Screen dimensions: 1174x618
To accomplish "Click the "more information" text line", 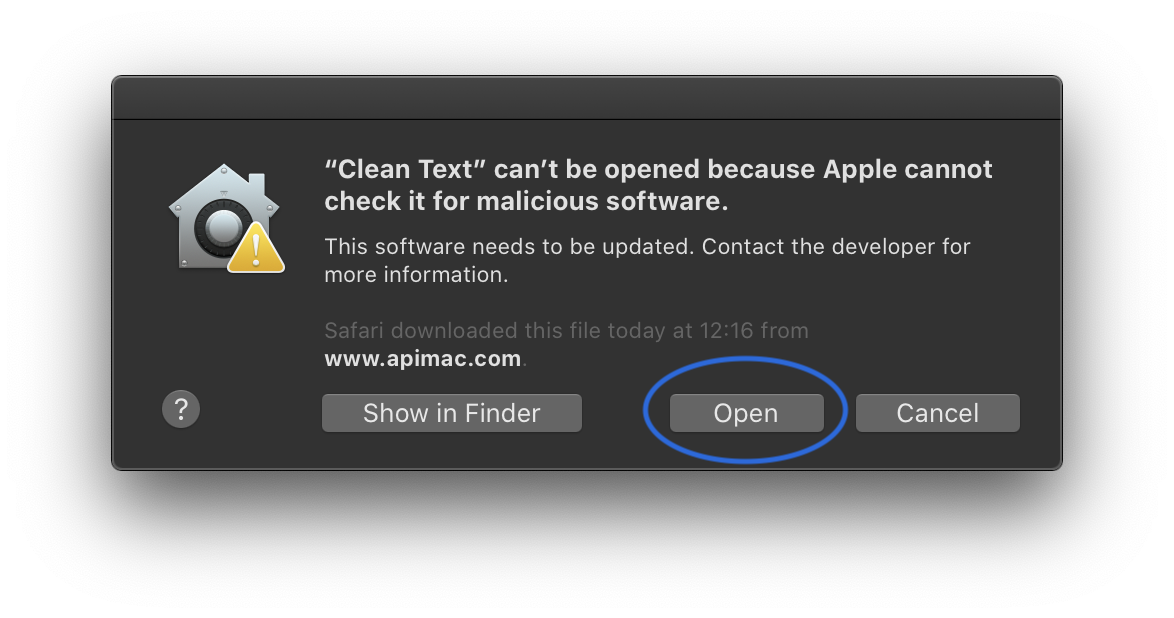I will tap(416, 275).
